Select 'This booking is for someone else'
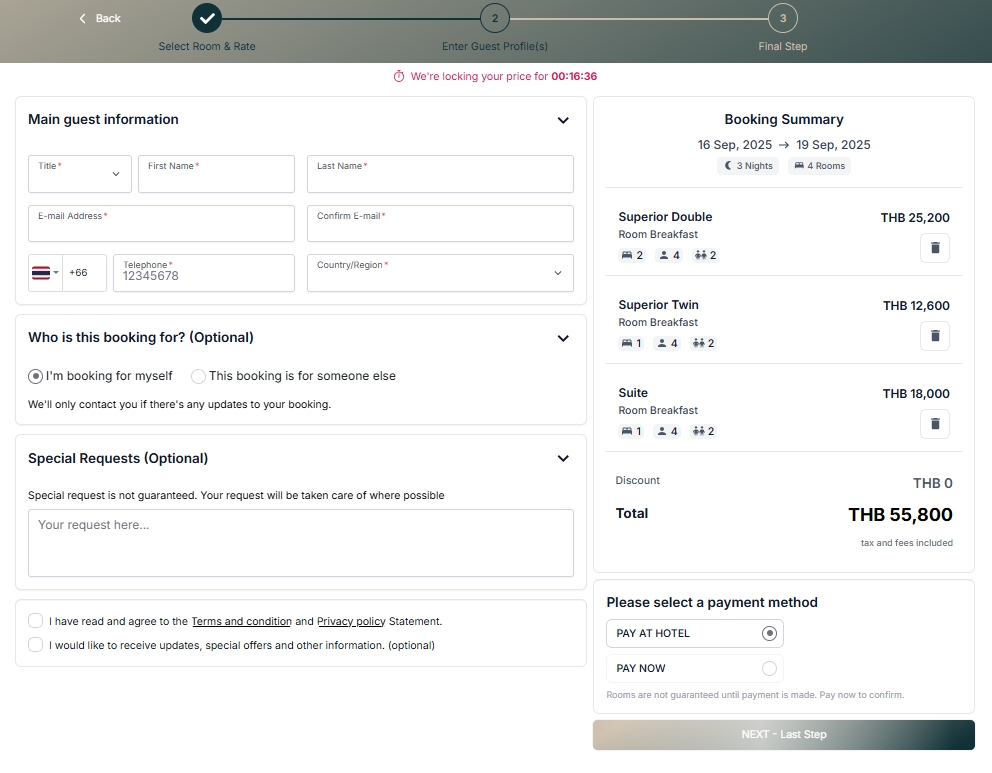 click(x=198, y=376)
